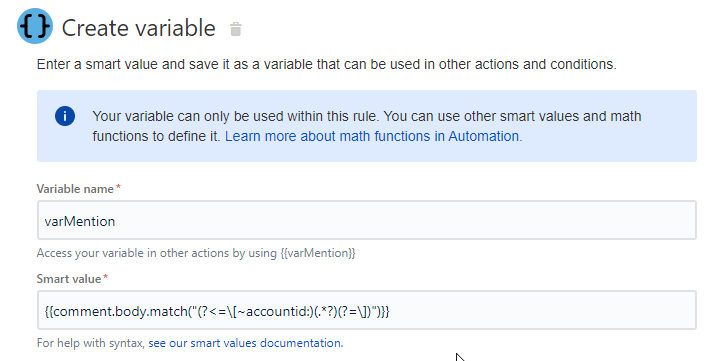This screenshot has height=361, width=715.
Task: Open Learn more about math functions link
Action: coord(373,136)
